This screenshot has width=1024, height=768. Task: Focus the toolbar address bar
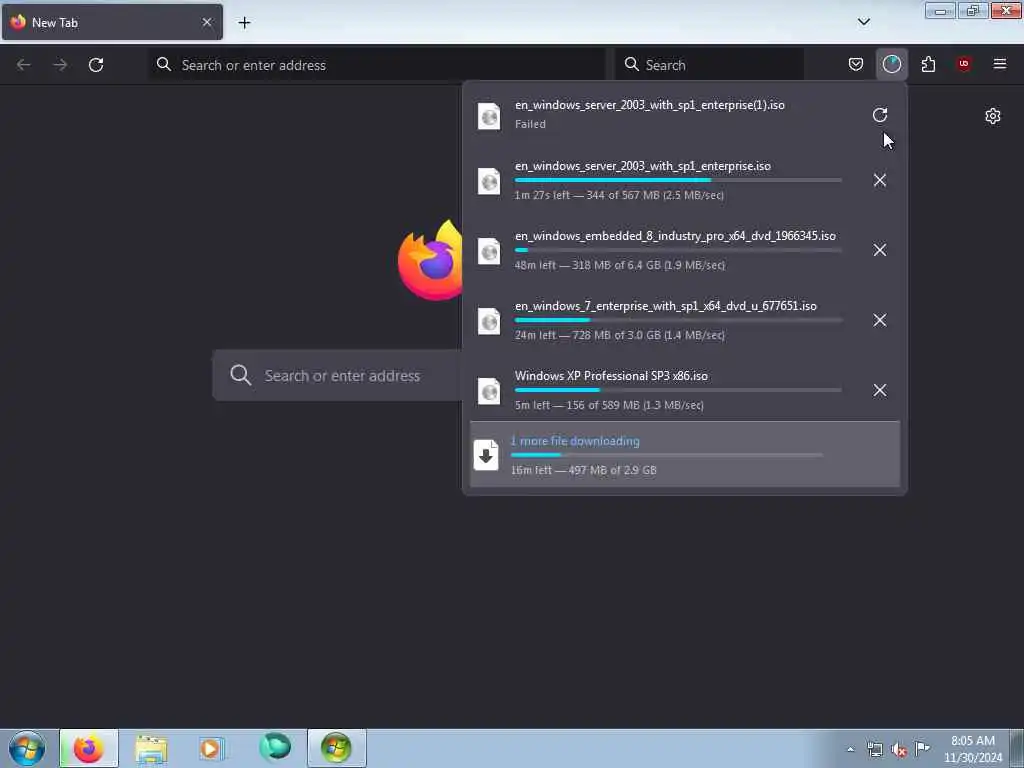(x=377, y=65)
